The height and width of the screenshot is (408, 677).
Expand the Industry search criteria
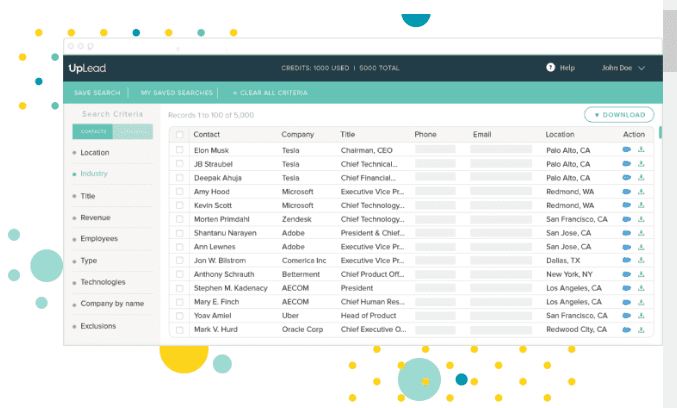point(95,174)
